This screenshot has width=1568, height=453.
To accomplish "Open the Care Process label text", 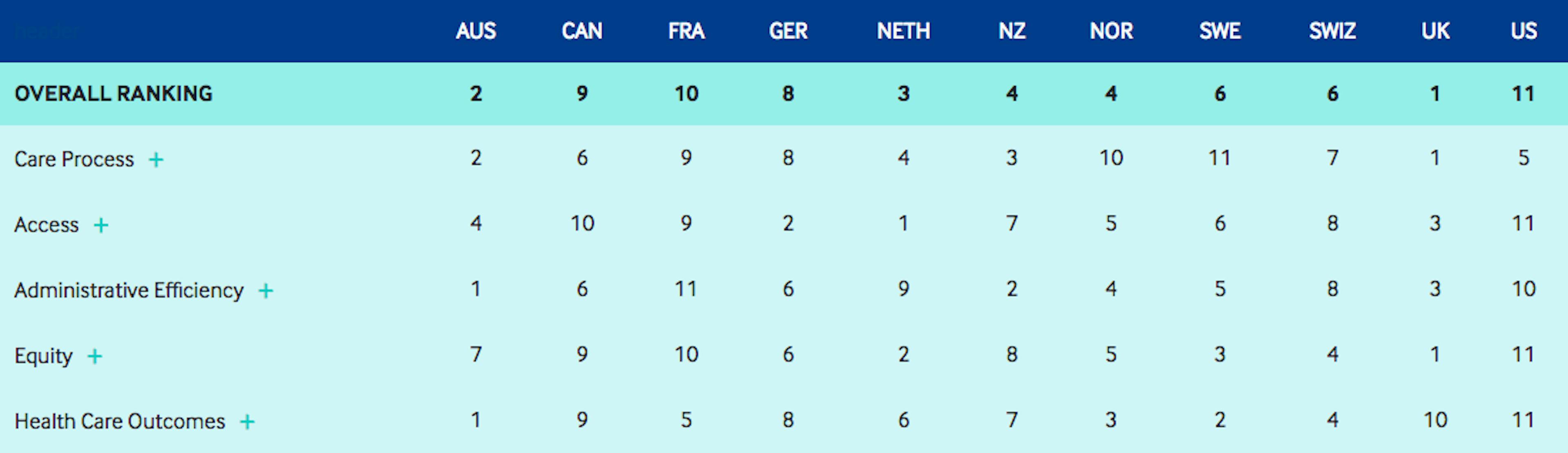I will (x=74, y=159).
